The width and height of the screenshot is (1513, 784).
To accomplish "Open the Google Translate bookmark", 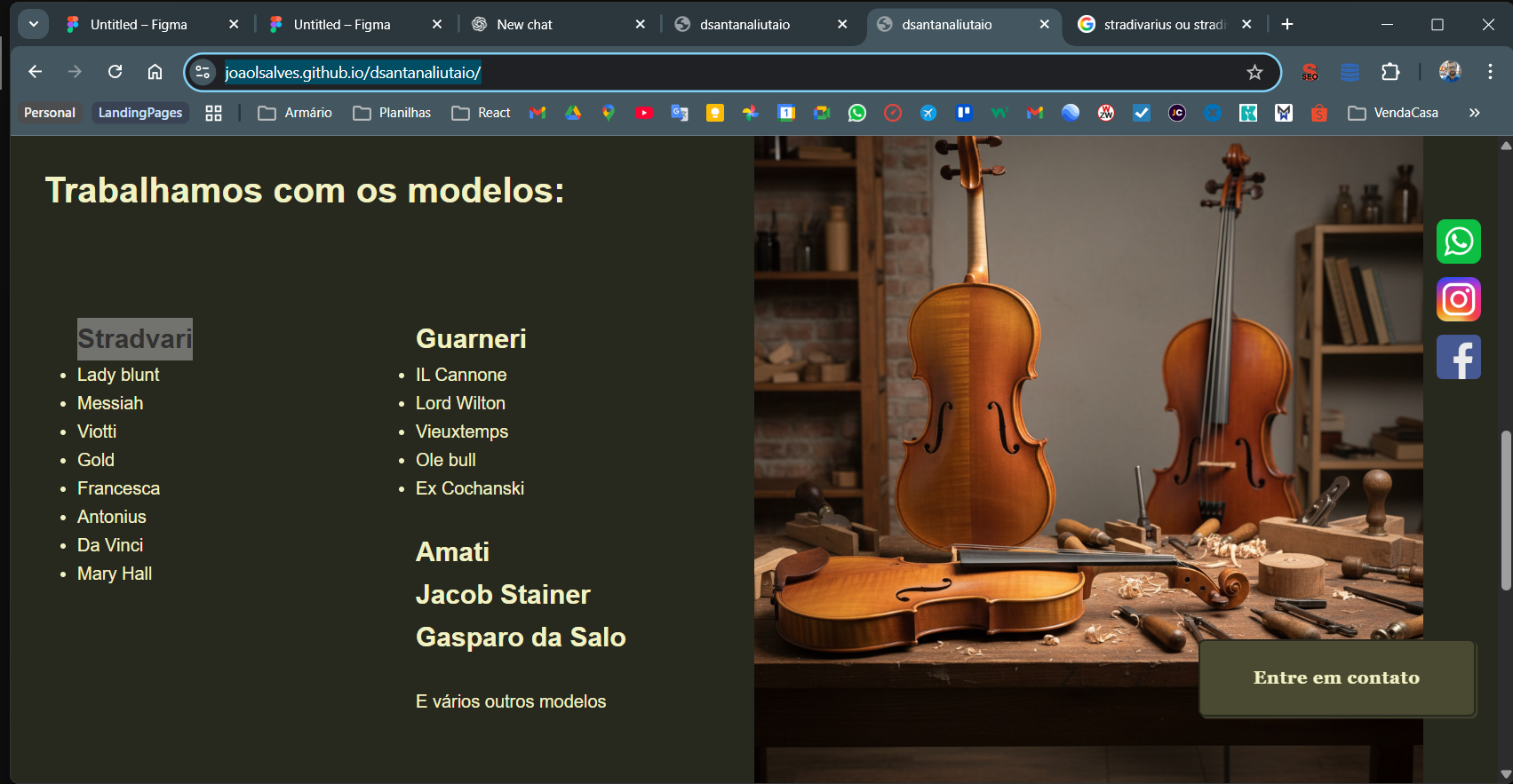I will (680, 113).
